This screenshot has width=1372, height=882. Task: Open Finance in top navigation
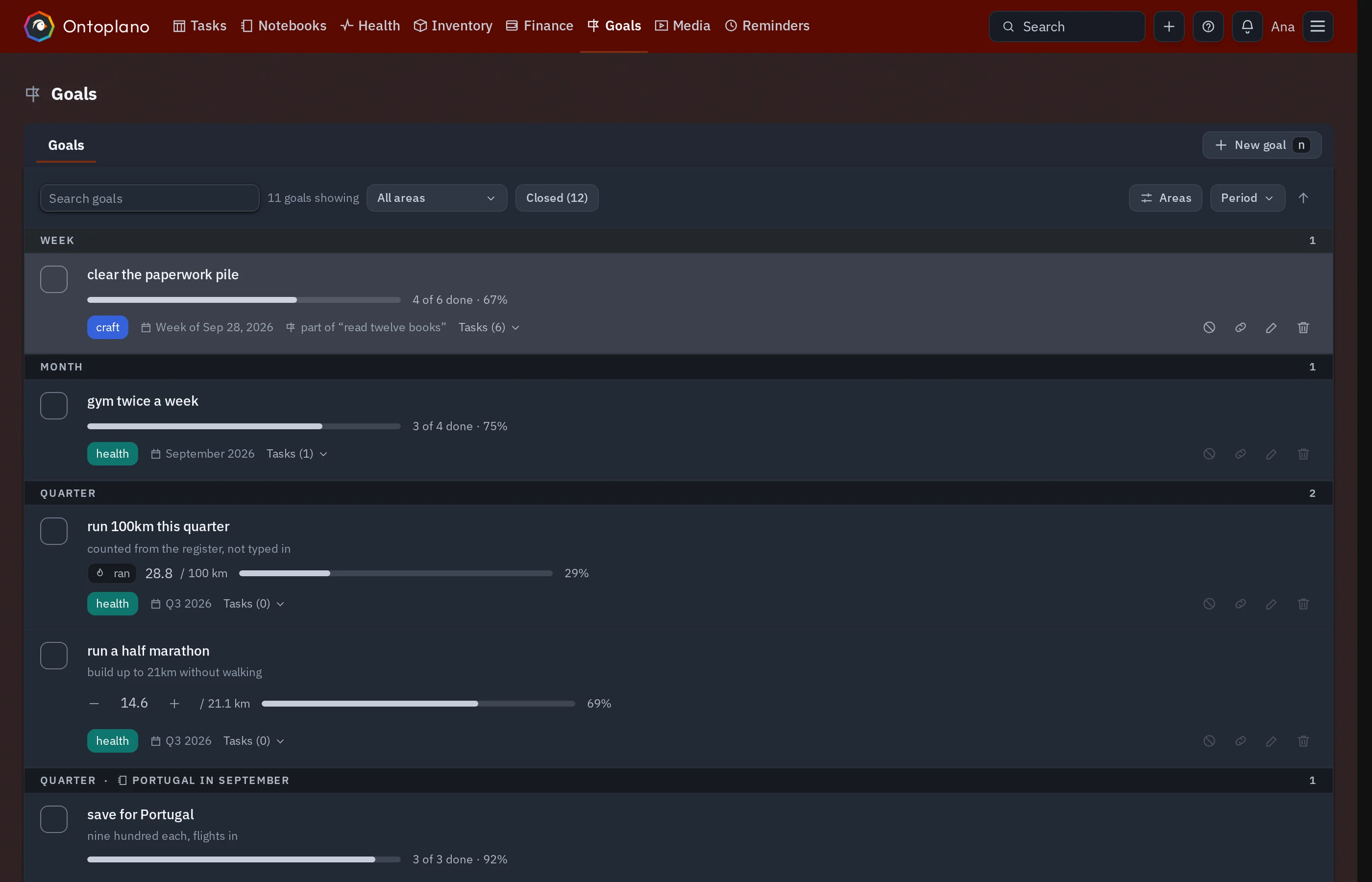[539, 26]
